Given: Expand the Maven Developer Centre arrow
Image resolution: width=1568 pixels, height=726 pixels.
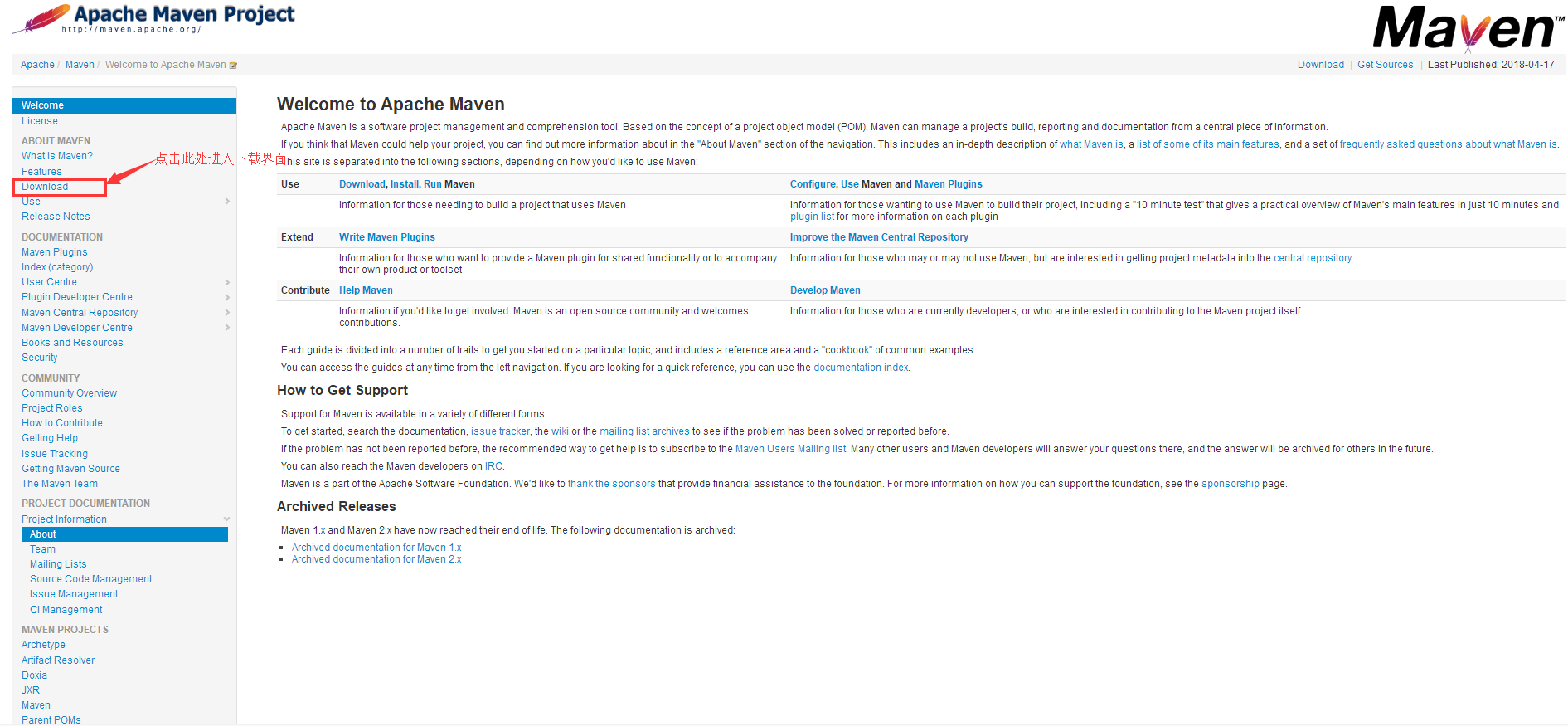Looking at the screenshot, I should click(227, 328).
